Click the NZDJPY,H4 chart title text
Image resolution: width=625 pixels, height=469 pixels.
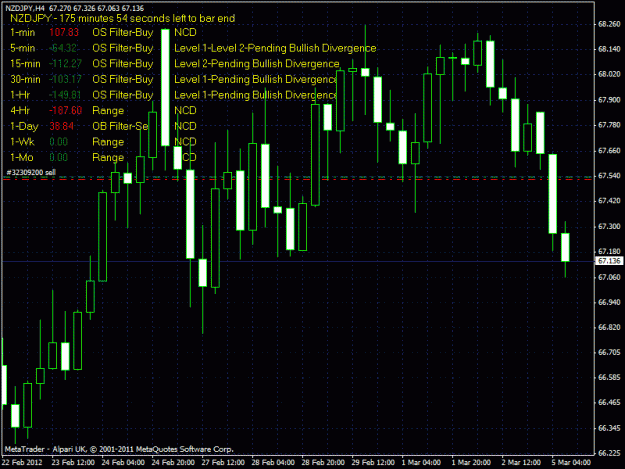tap(25, 8)
